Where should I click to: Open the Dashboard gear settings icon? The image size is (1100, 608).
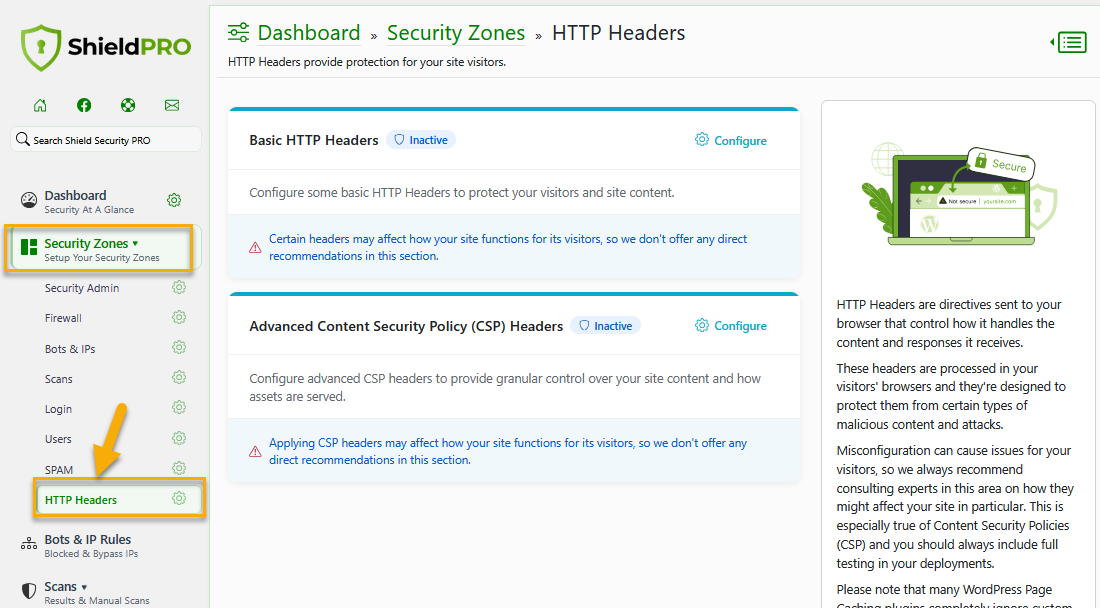(x=174, y=201)
